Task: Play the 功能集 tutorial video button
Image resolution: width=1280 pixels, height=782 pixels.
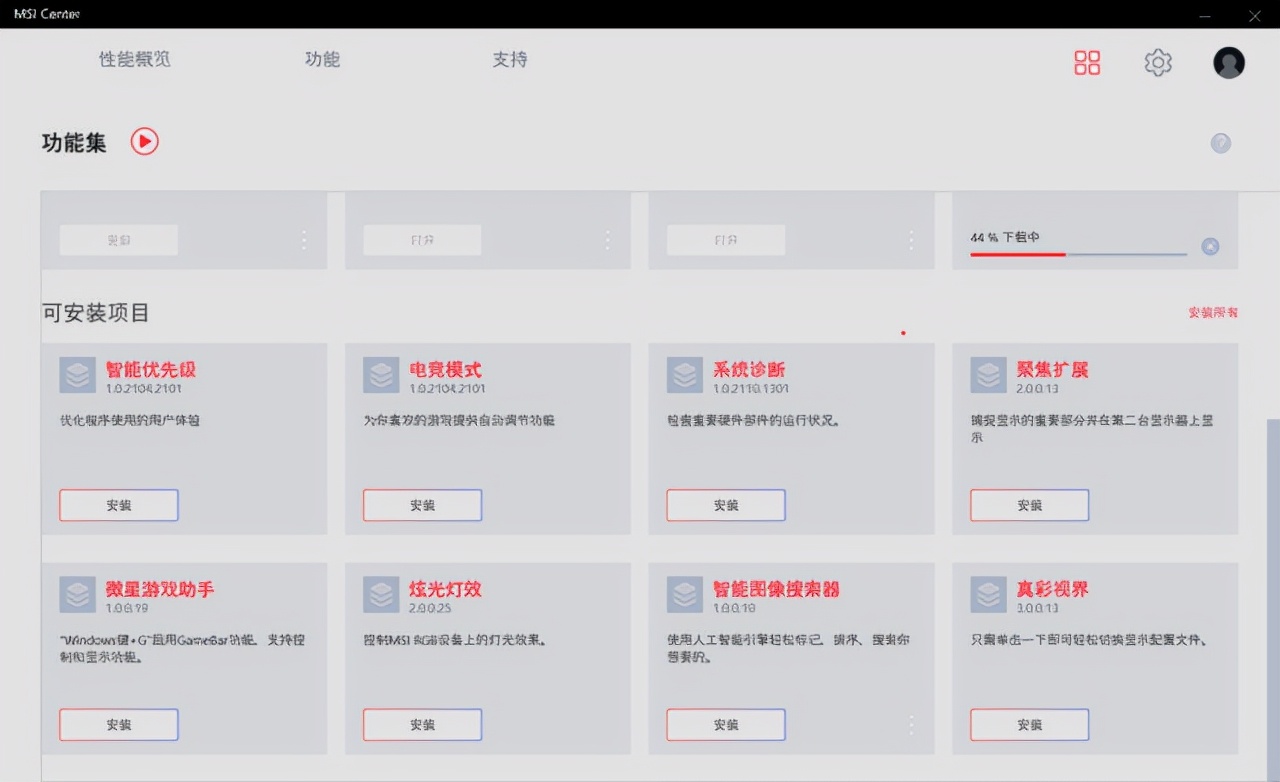Action: click(x=145, y=142)
